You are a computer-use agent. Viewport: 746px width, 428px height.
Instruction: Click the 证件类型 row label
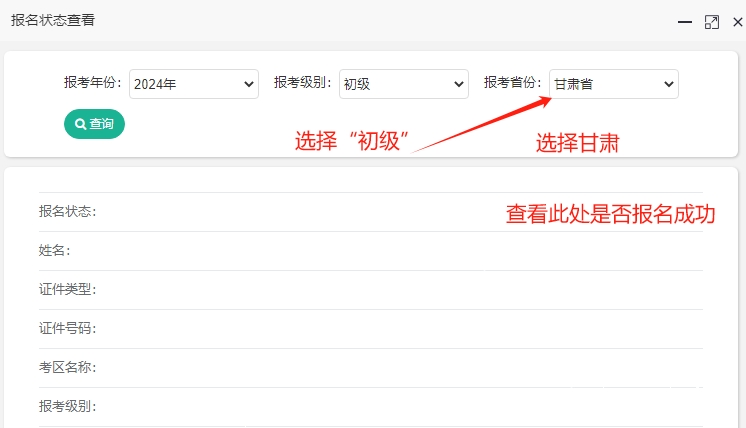[67, 290]
